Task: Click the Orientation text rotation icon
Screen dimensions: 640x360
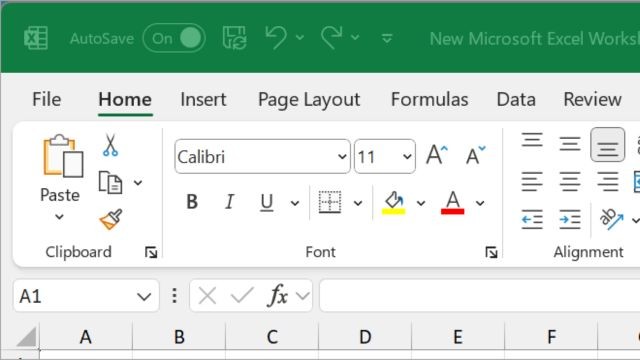Action: [611, 219]
